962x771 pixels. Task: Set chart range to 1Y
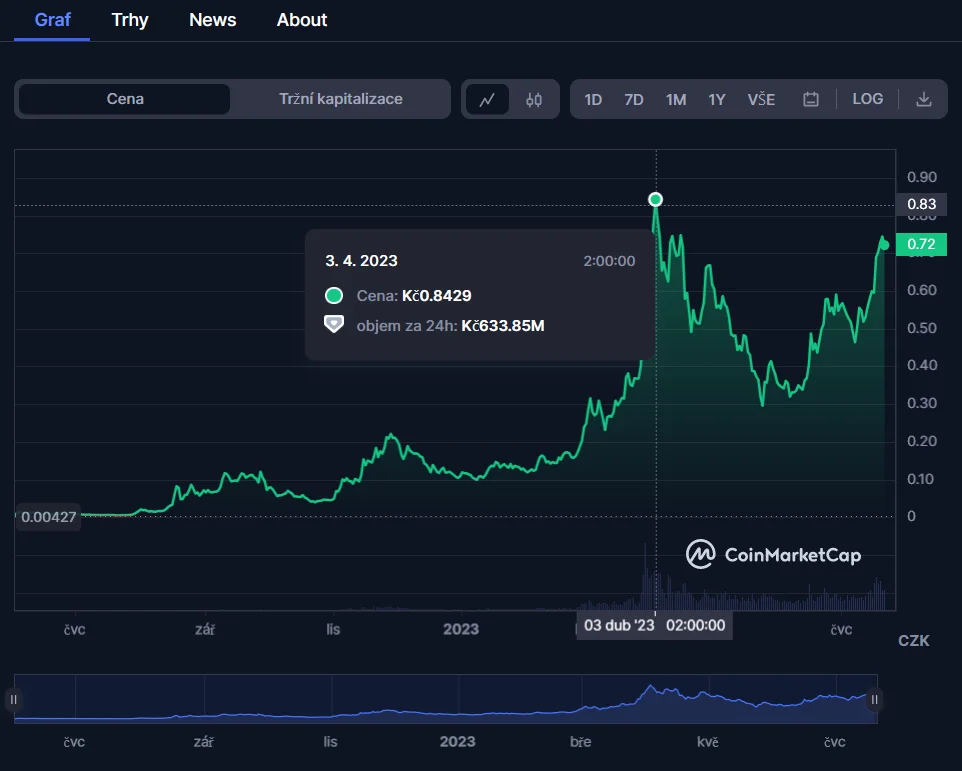click(717, 99)
